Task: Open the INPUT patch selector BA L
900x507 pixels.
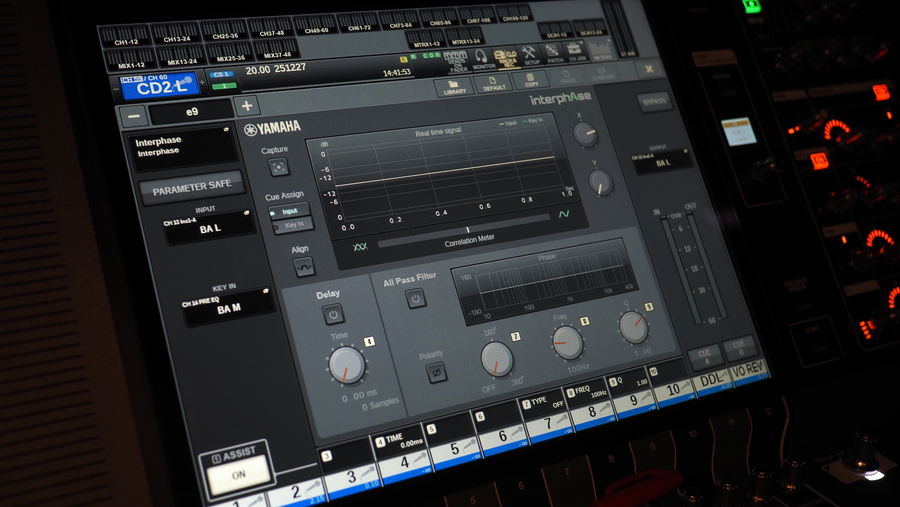Action: (x=207, y=226)
